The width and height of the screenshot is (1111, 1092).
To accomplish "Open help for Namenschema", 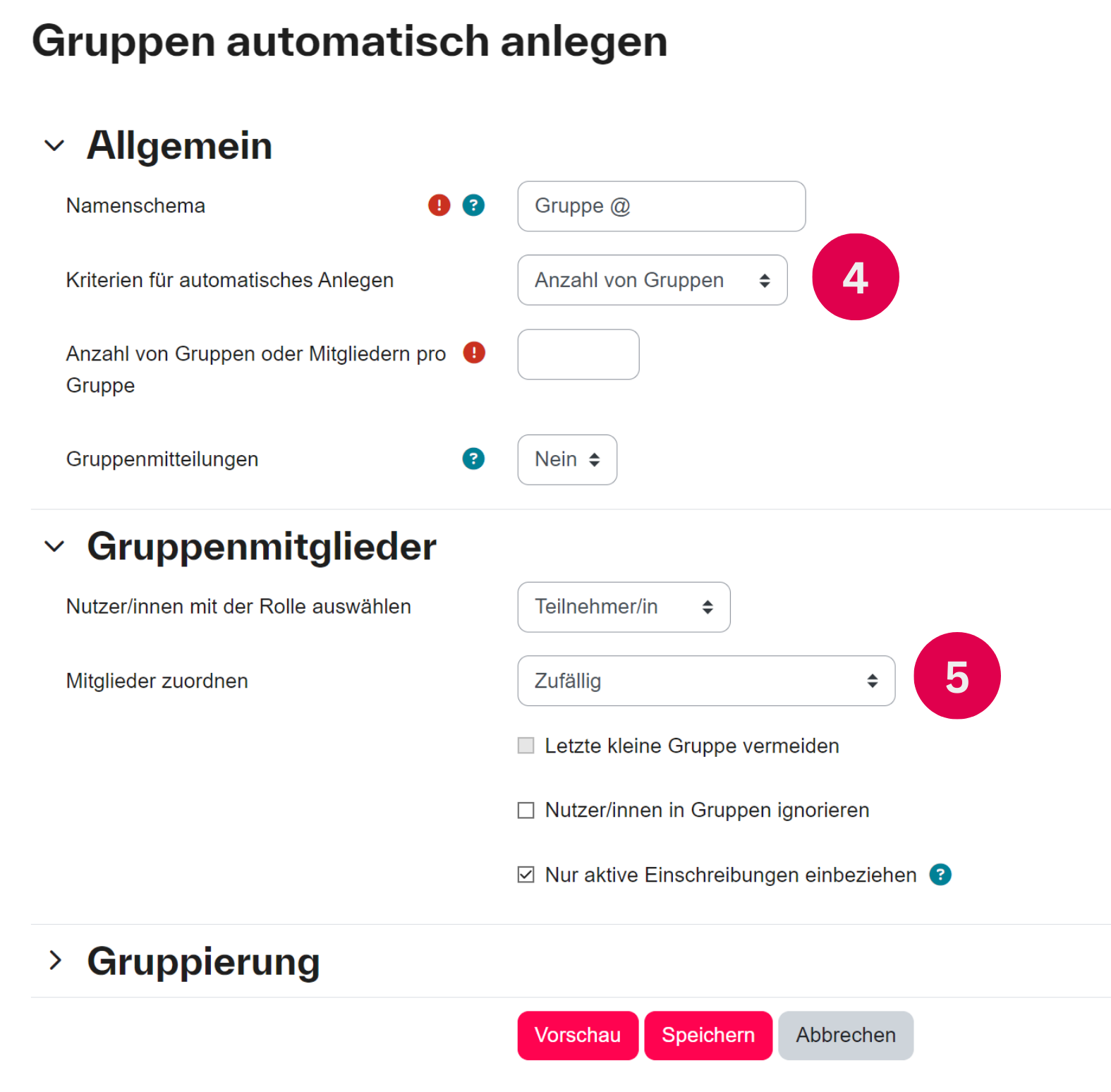I will point(473,205).
